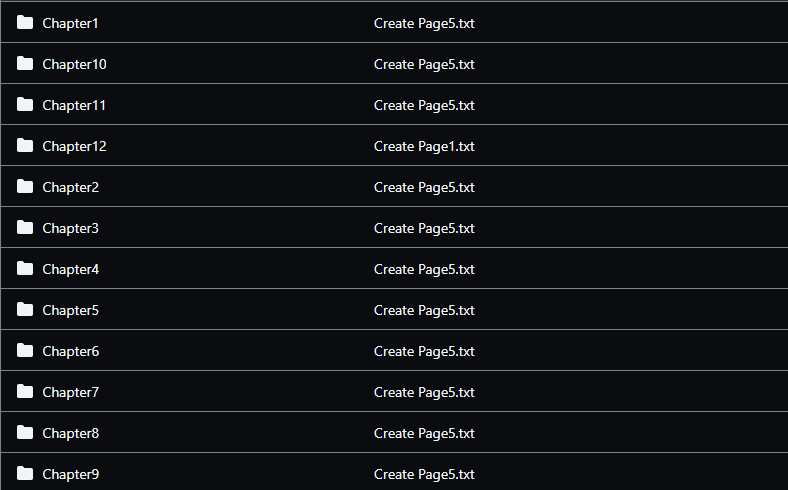Open the Chapter1 folder link
This screenshot has height=490, width=788.
[x=70, y=24]
